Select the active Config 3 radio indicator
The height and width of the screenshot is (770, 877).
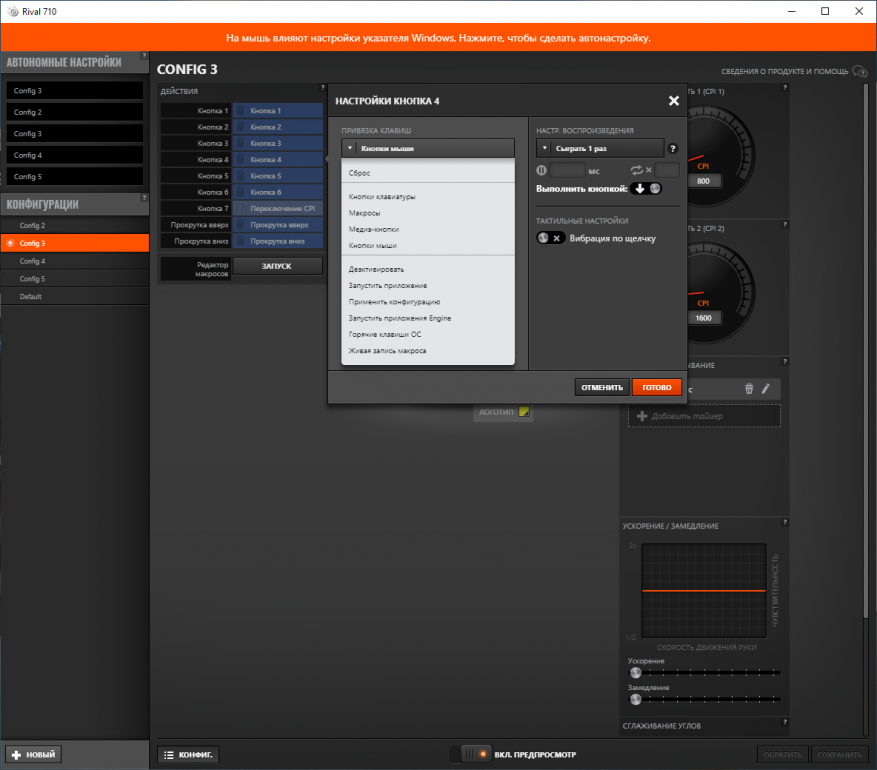10,243
